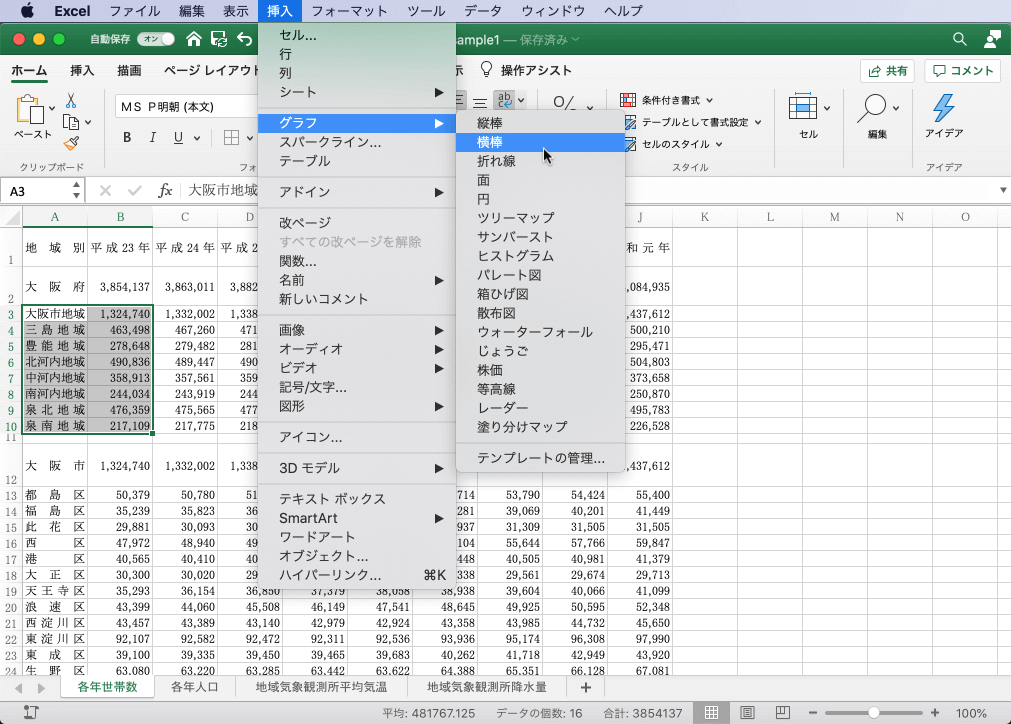Viewport: 1011px width, 724px height.
Task: Click the Cut scissors icon
Action: point(71,101)
